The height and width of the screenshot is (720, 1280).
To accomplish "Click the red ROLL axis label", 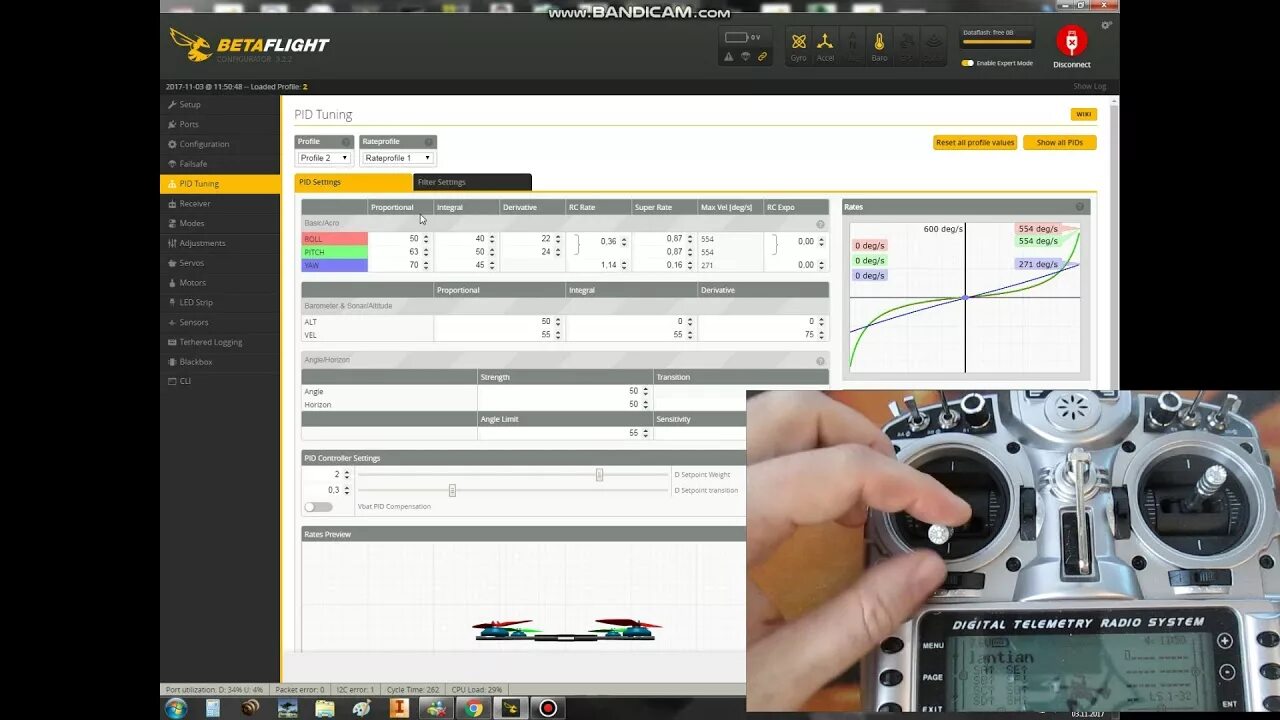I will click(x=335, y=239).
